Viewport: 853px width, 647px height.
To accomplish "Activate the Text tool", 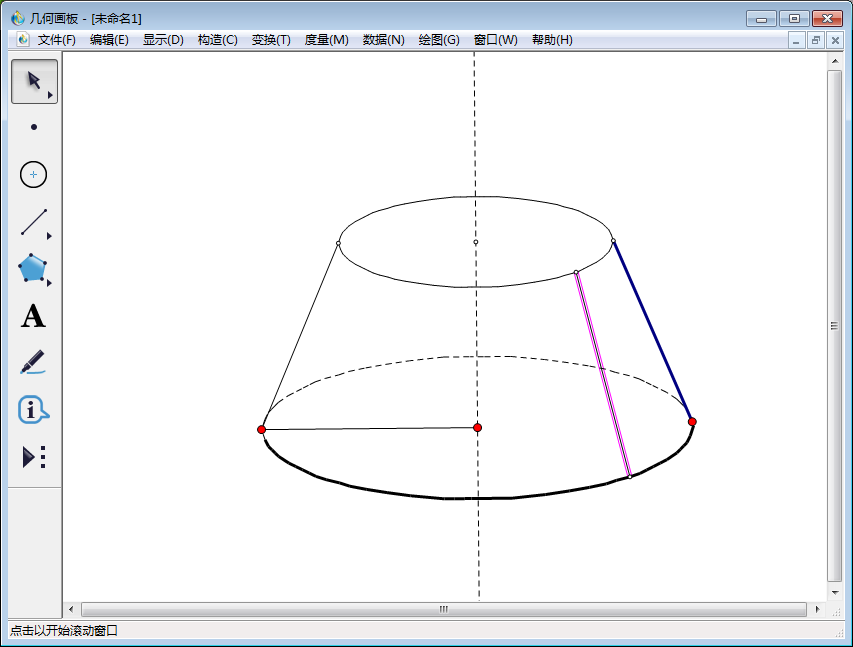I will (34, 317).
